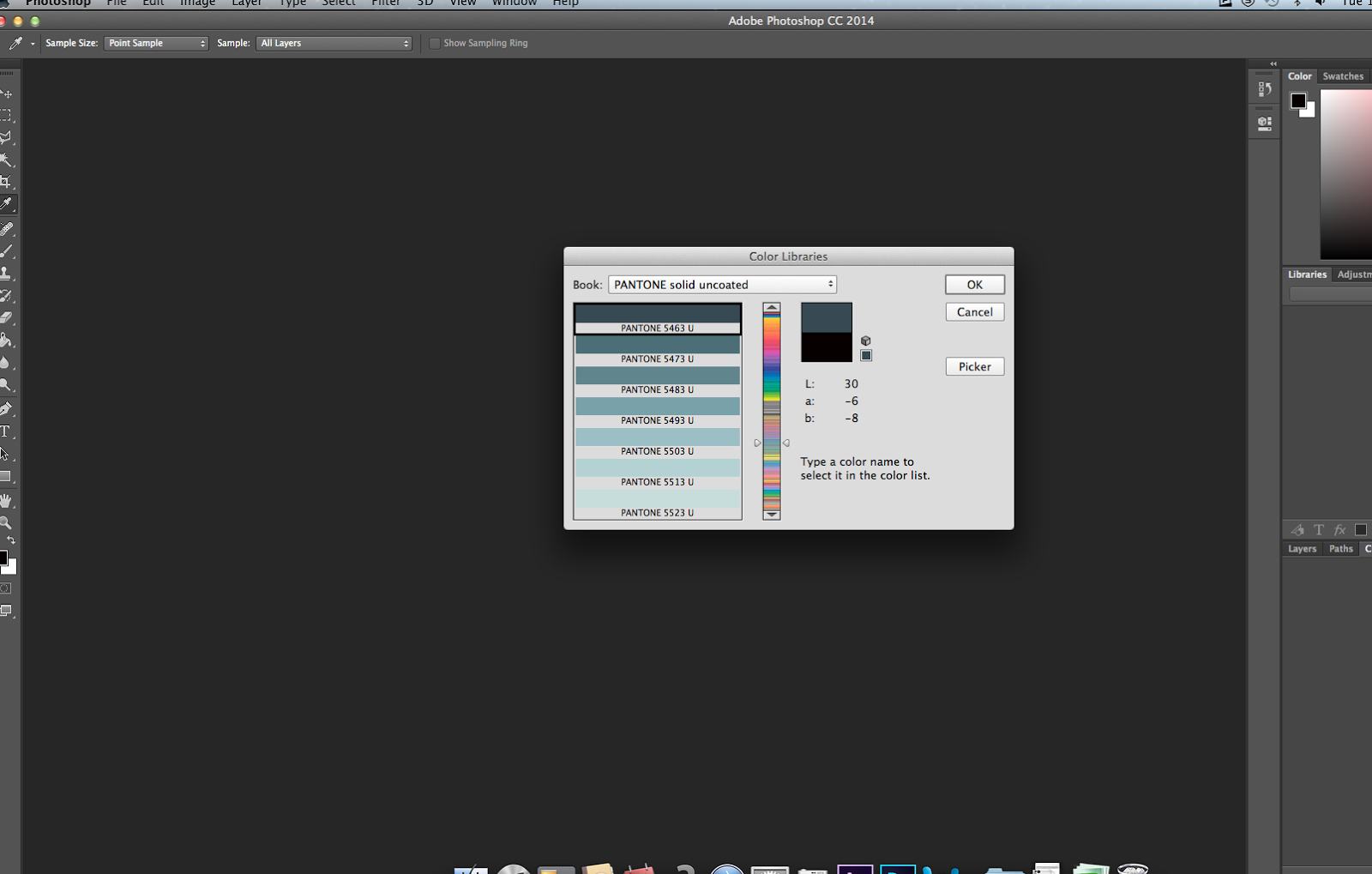Change the screen mode
This screenshot has height=874, width=1372.
pos(7,611)
